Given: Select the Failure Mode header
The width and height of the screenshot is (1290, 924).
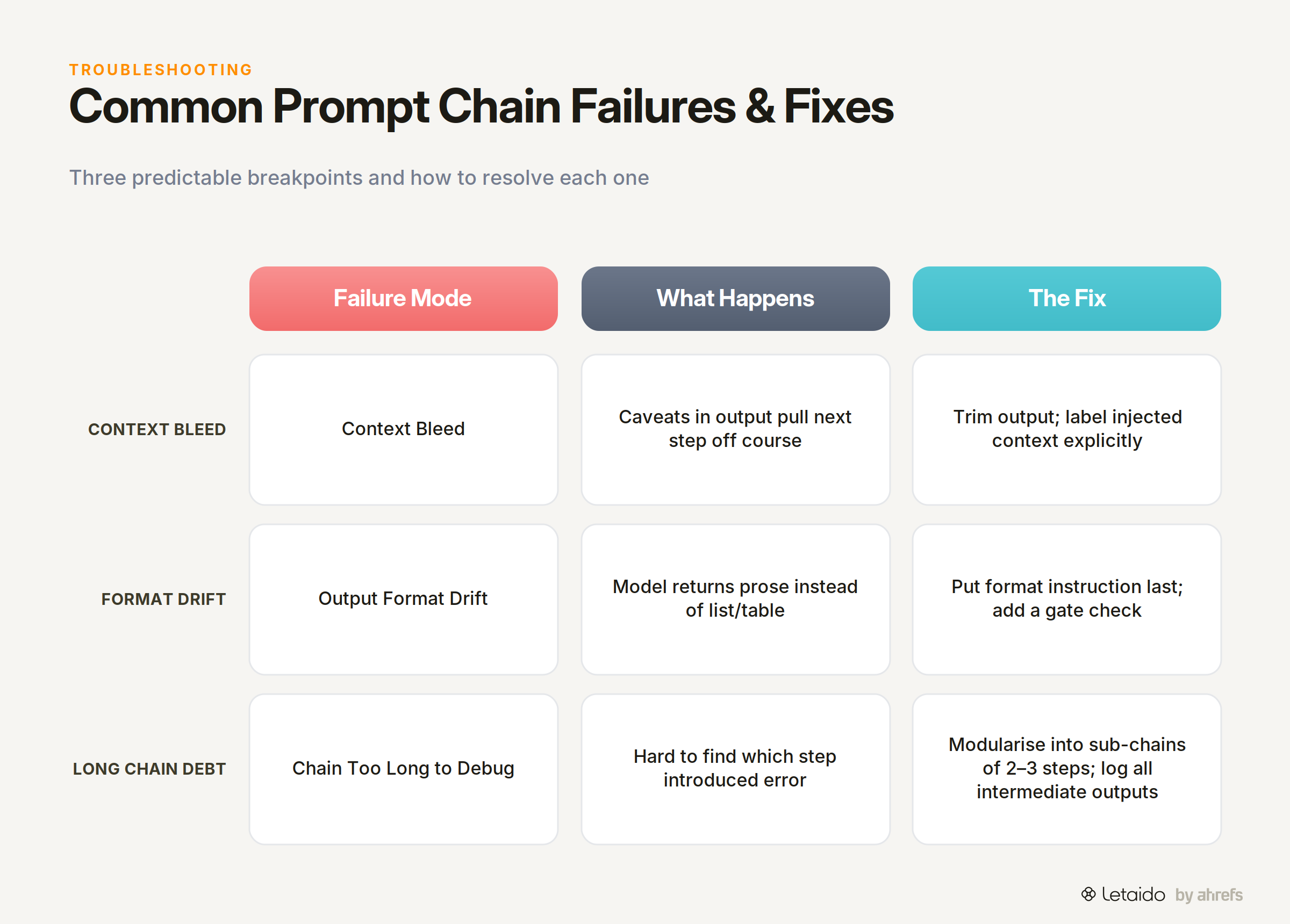Looking at the screenshot, I should [x=403, y=299].
